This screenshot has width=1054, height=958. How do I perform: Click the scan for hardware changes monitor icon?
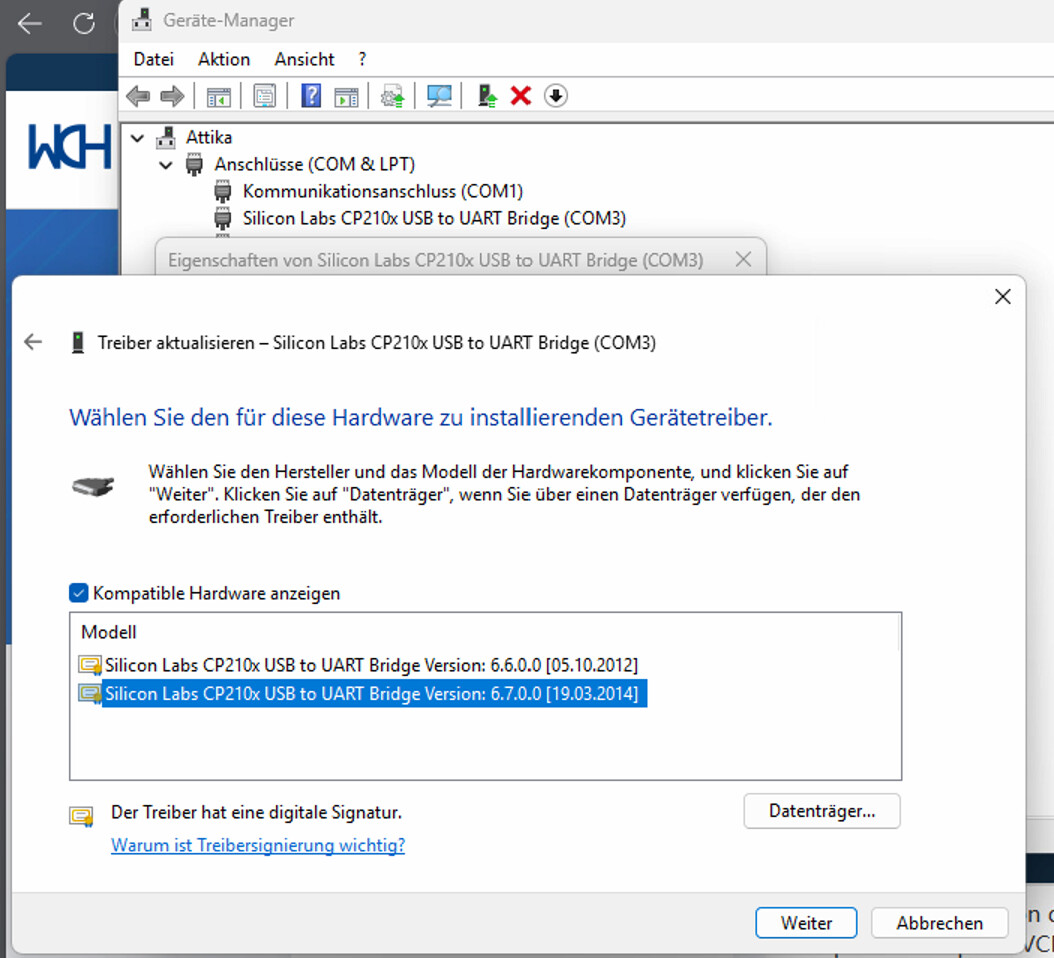coord(439,96)
